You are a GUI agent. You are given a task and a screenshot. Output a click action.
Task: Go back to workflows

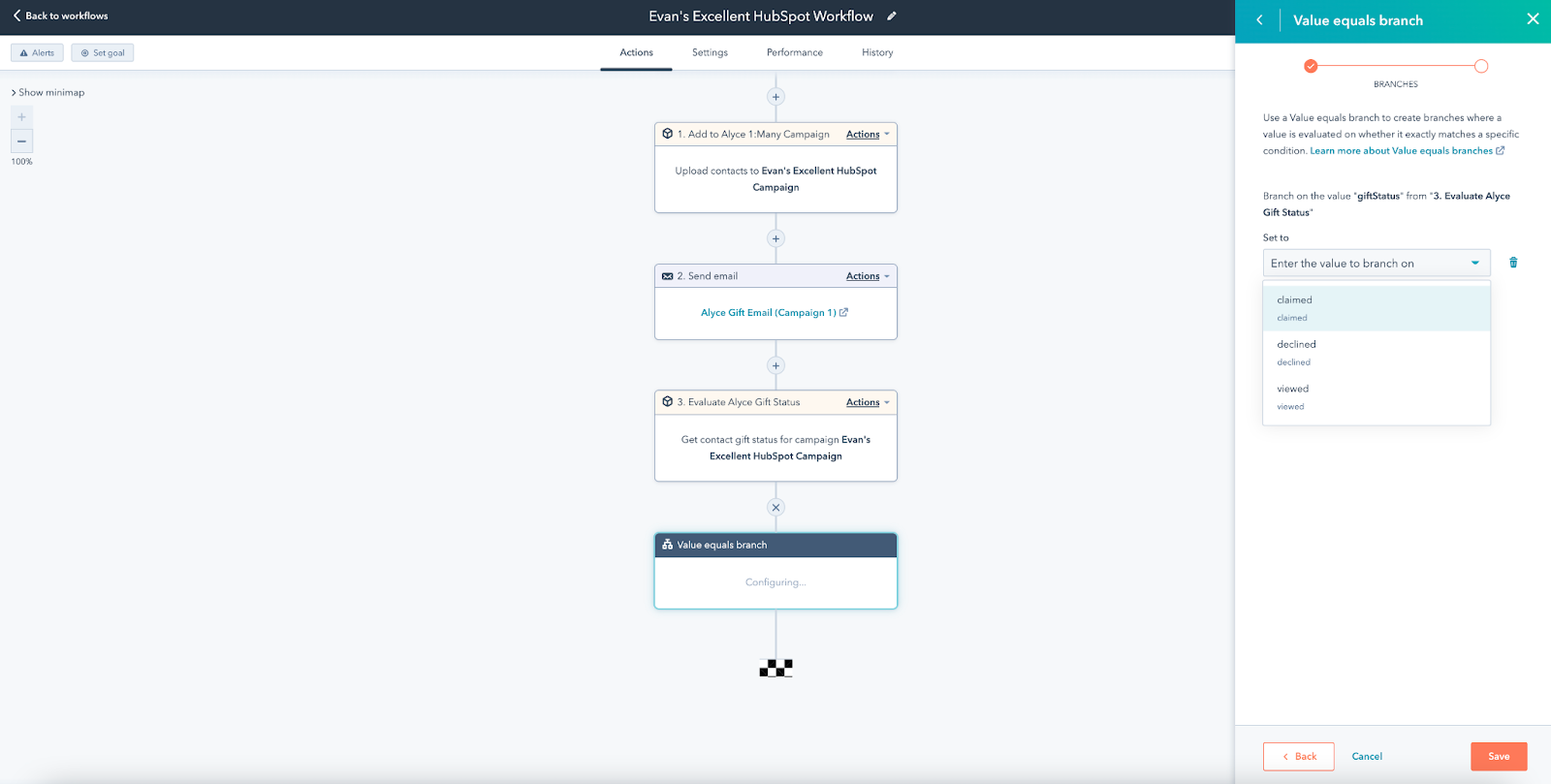click(x=60, y=16)
